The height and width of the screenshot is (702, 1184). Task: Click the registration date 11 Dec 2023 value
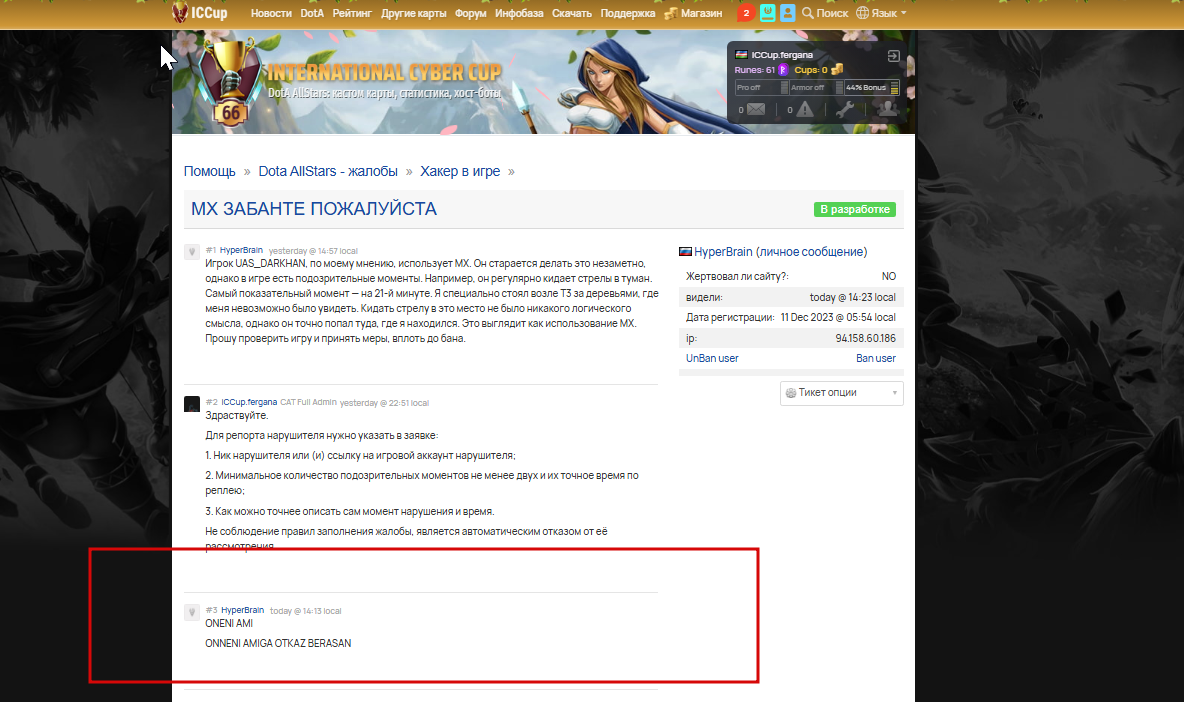point(838,317)
